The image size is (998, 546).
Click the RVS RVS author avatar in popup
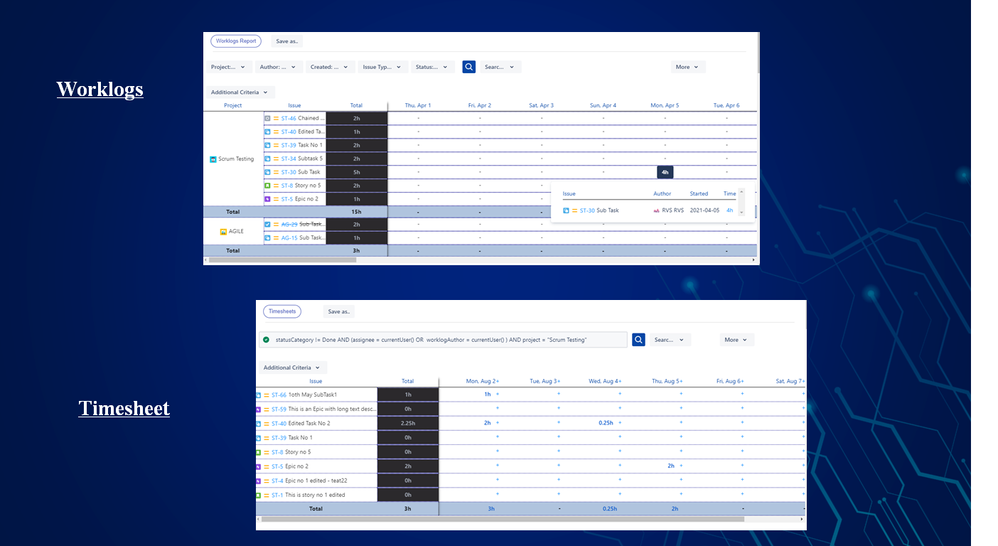click(656, 211)
